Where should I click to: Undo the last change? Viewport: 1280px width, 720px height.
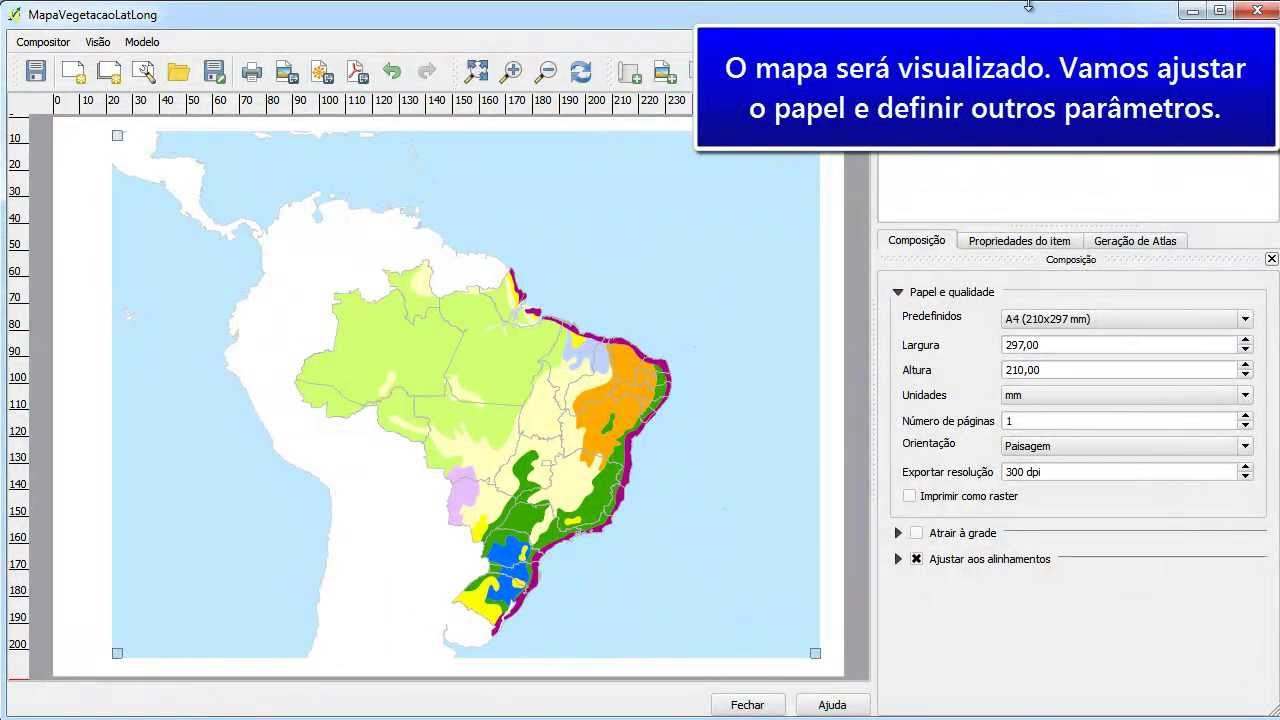(392, 71)
